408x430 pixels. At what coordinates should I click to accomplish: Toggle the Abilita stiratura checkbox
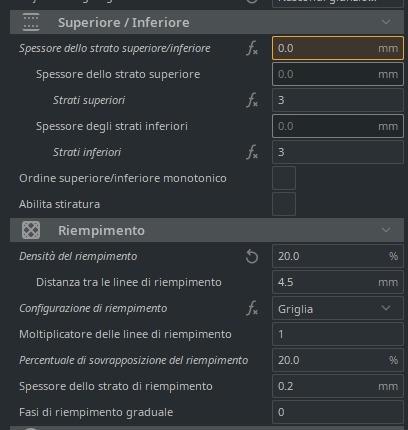284,204
